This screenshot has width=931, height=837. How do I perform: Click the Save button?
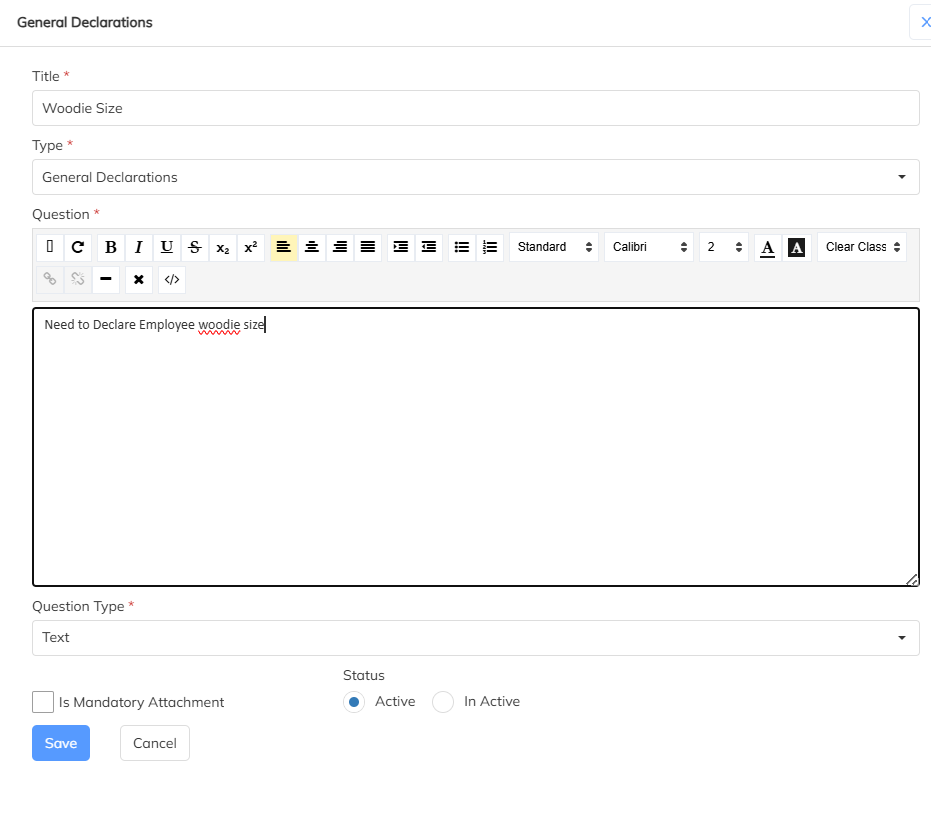(x=61, y=743)
